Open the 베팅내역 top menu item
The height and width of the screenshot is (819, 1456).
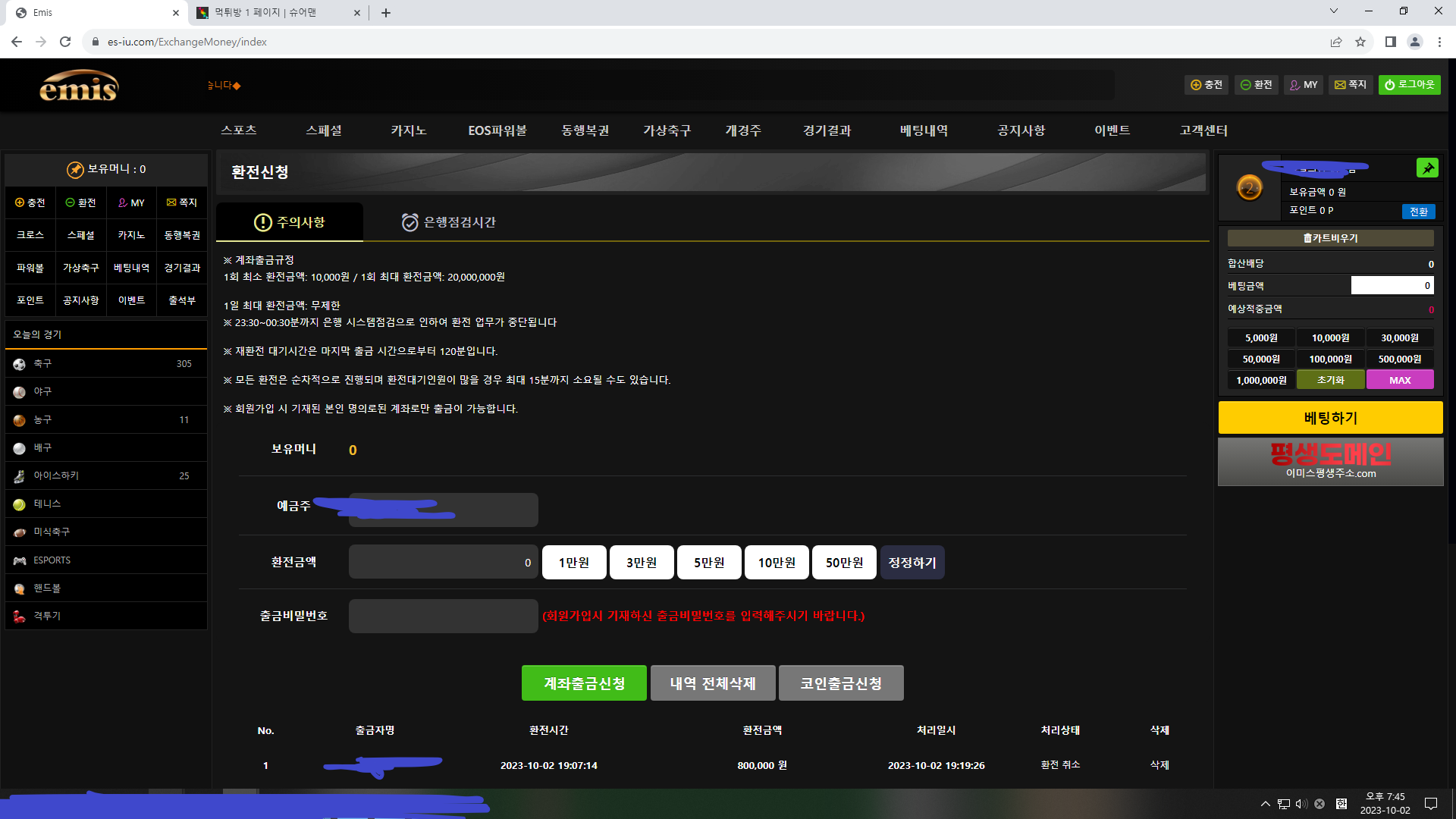click(924, 130)
